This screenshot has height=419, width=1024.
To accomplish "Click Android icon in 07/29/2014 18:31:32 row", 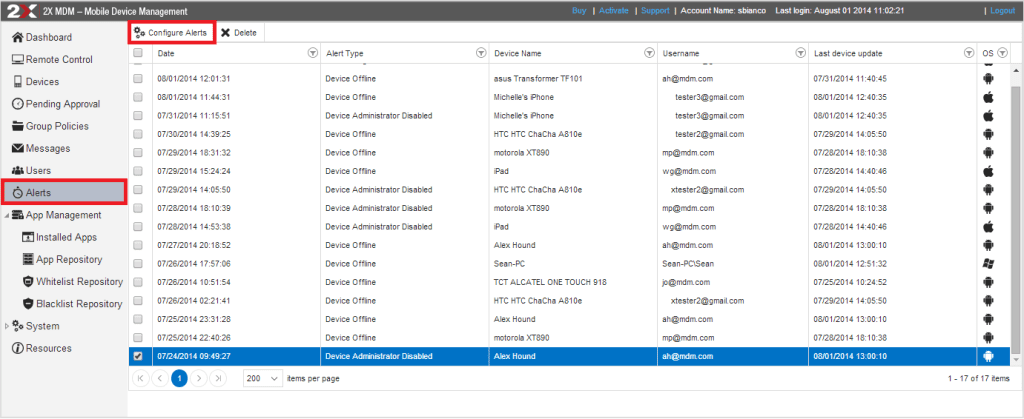I will 988,152.
